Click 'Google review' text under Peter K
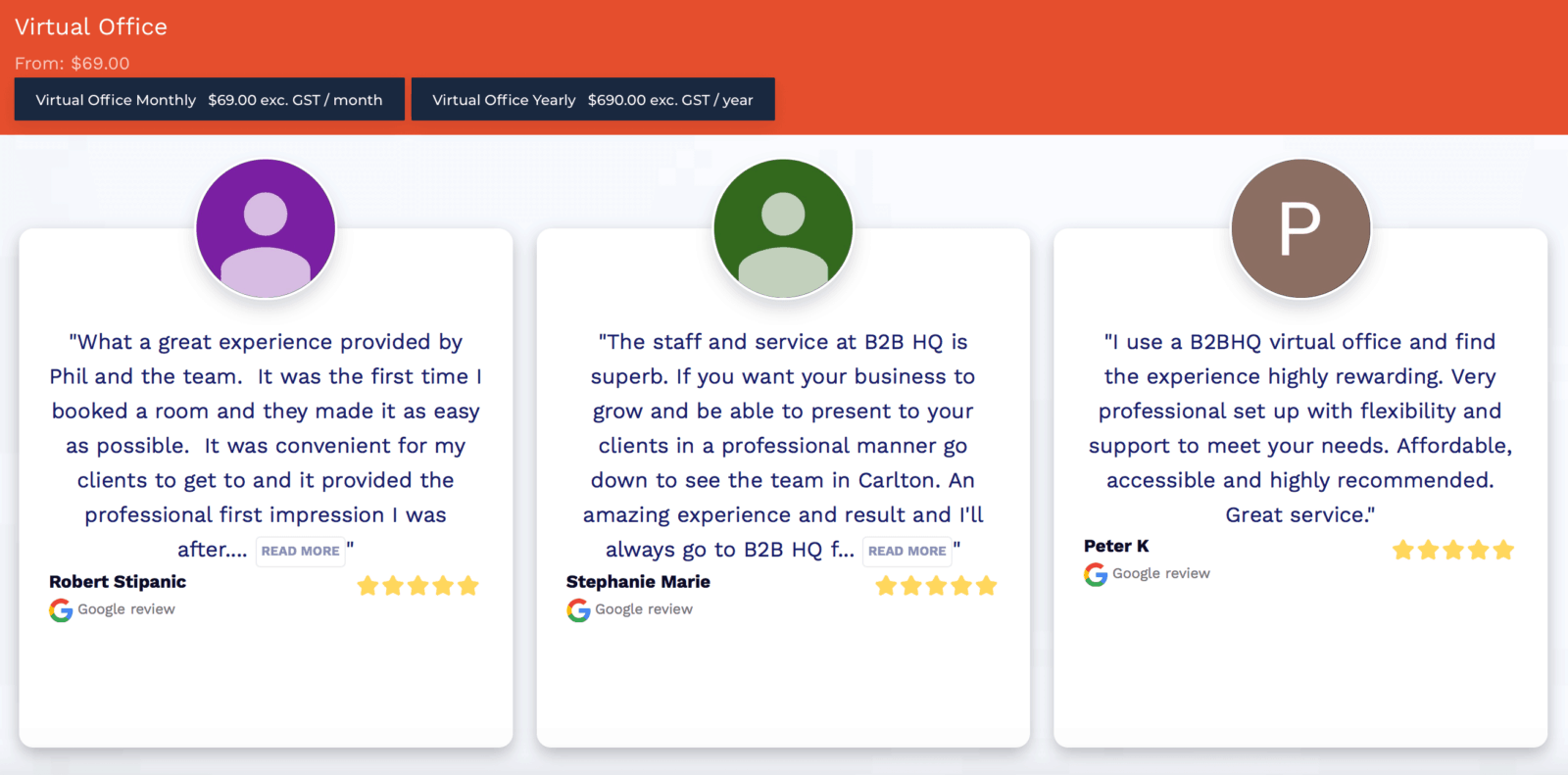 [x=1160, y=573]
